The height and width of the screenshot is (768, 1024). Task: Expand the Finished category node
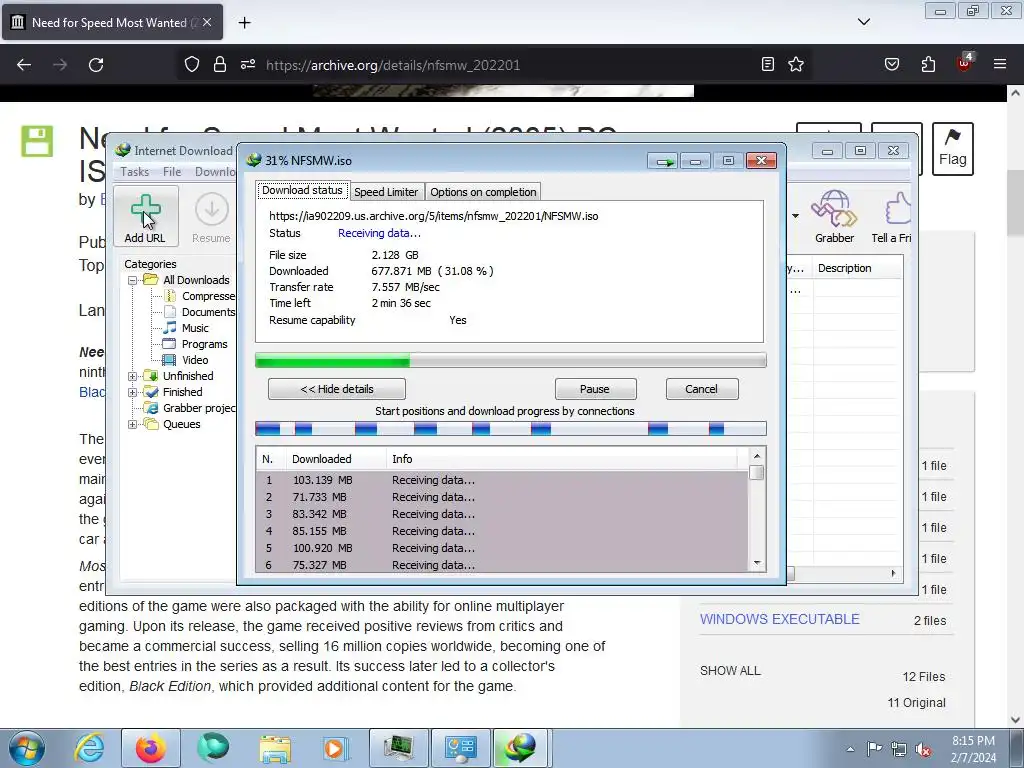click(133, 392)
